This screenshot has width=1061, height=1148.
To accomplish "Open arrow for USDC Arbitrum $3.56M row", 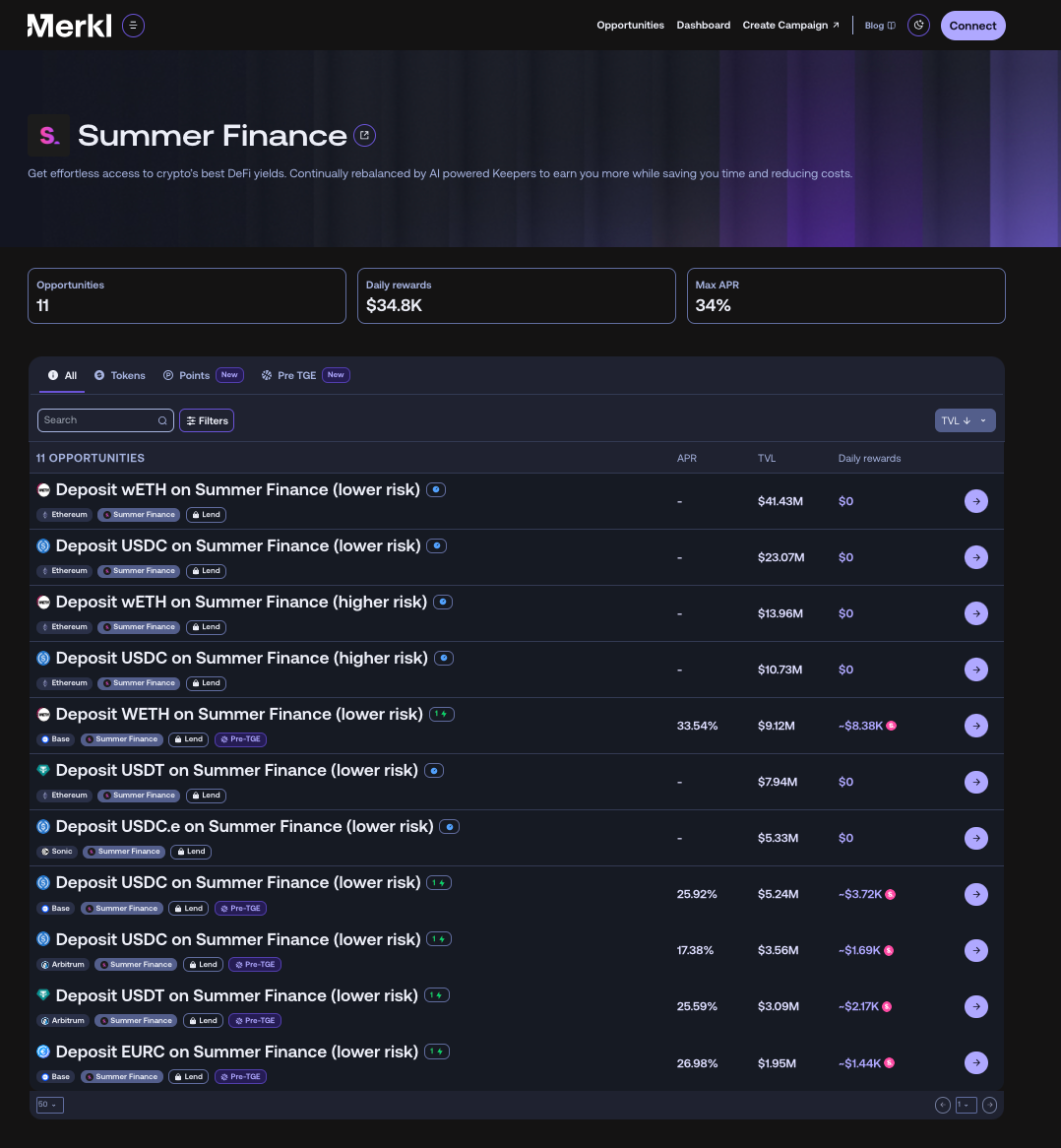I will [x=976, y=950].
